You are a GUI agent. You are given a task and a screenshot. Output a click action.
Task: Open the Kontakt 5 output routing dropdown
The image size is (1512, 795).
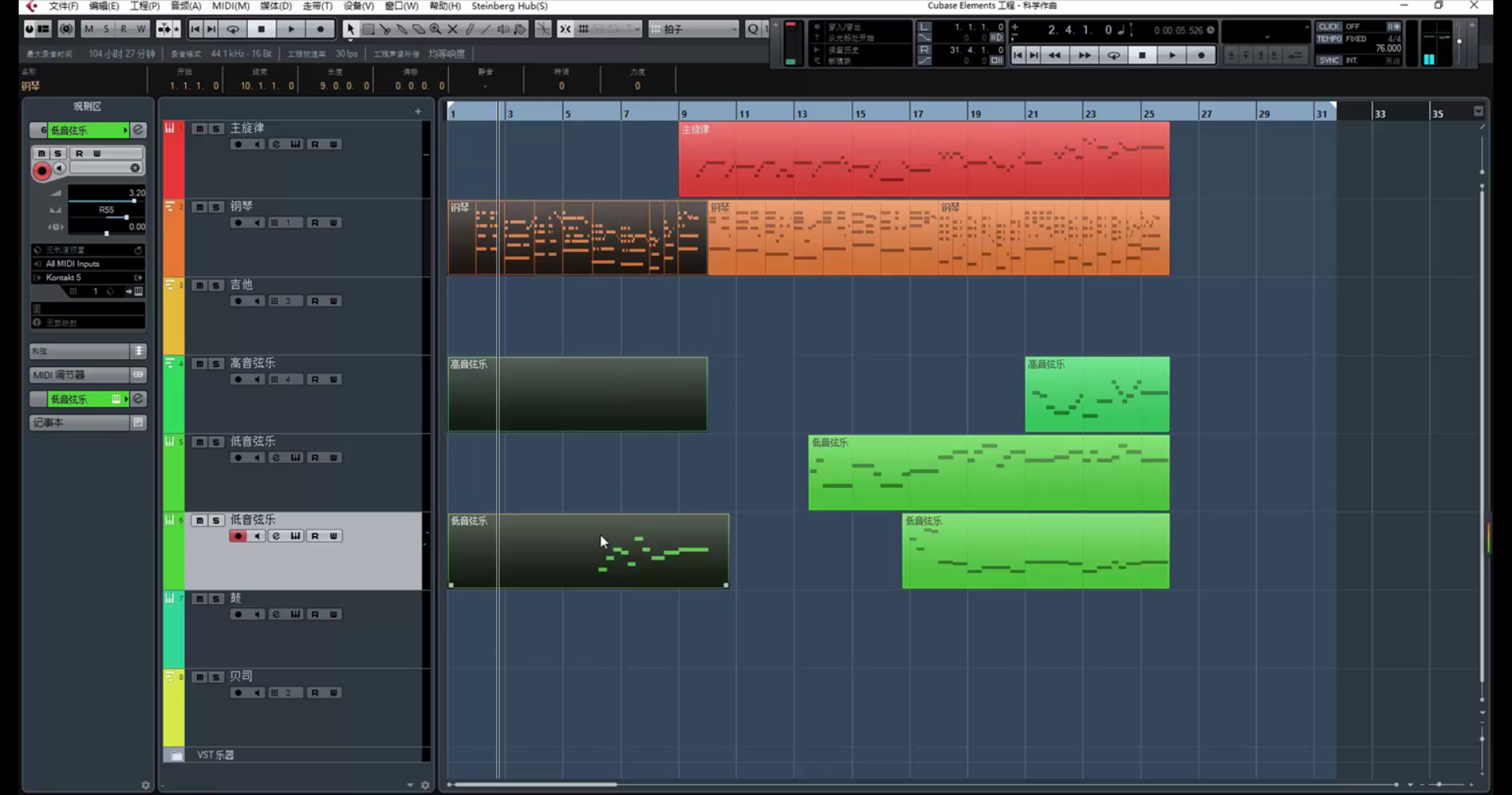tap(88, 278)
